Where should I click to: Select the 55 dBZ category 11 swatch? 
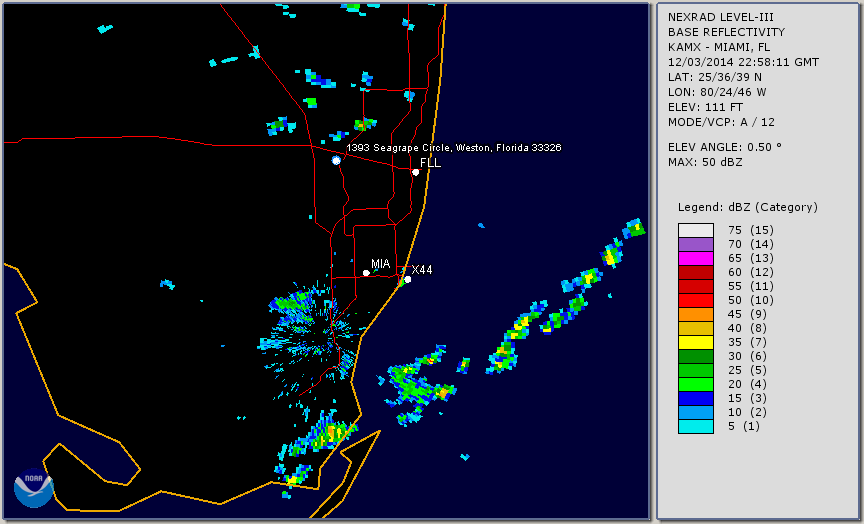[695, 287]
